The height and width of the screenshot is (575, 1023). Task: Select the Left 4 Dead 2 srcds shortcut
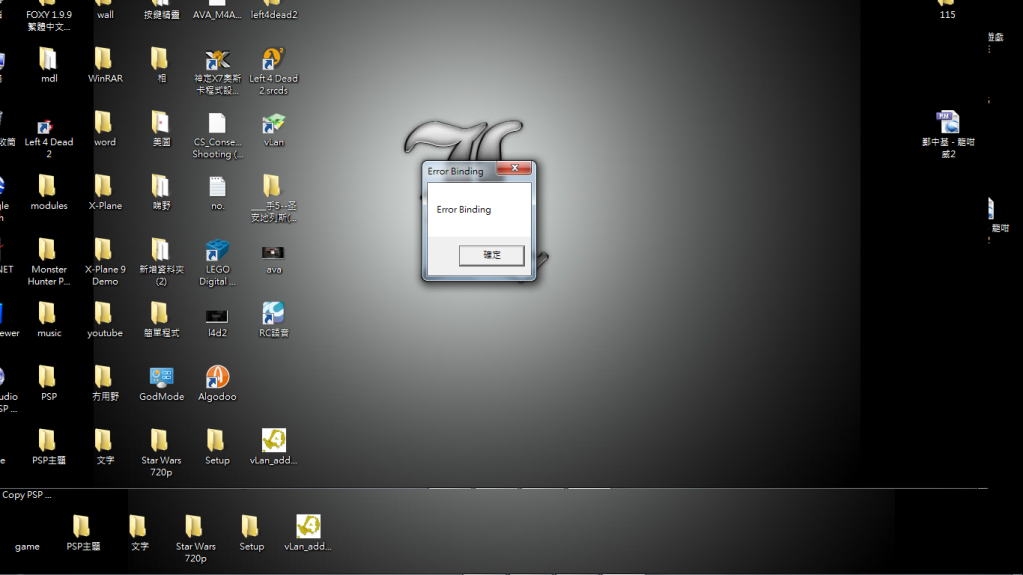pyautogui.click(x=273, y=60)
